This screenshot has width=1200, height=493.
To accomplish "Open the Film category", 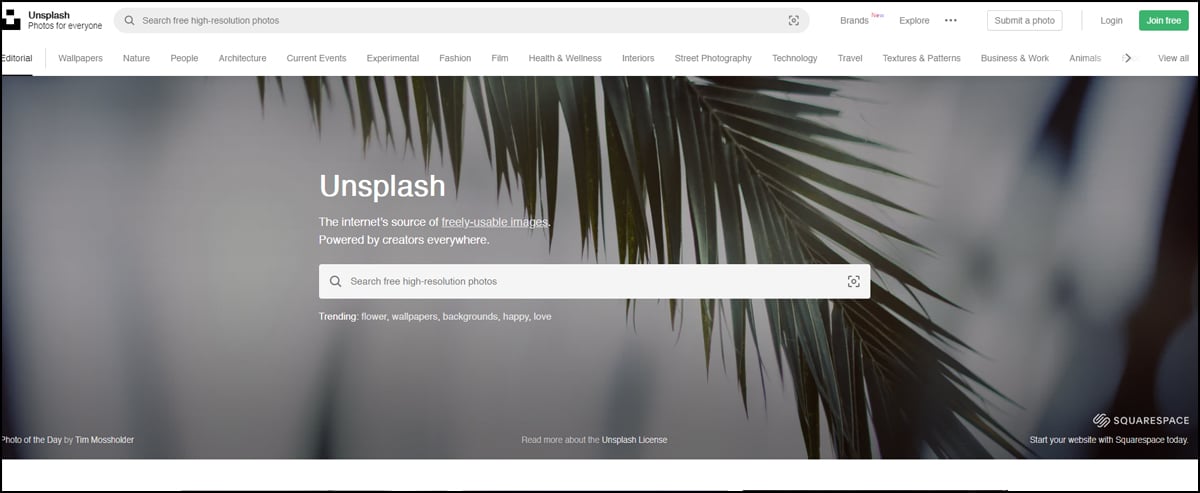I will point(500,58).
